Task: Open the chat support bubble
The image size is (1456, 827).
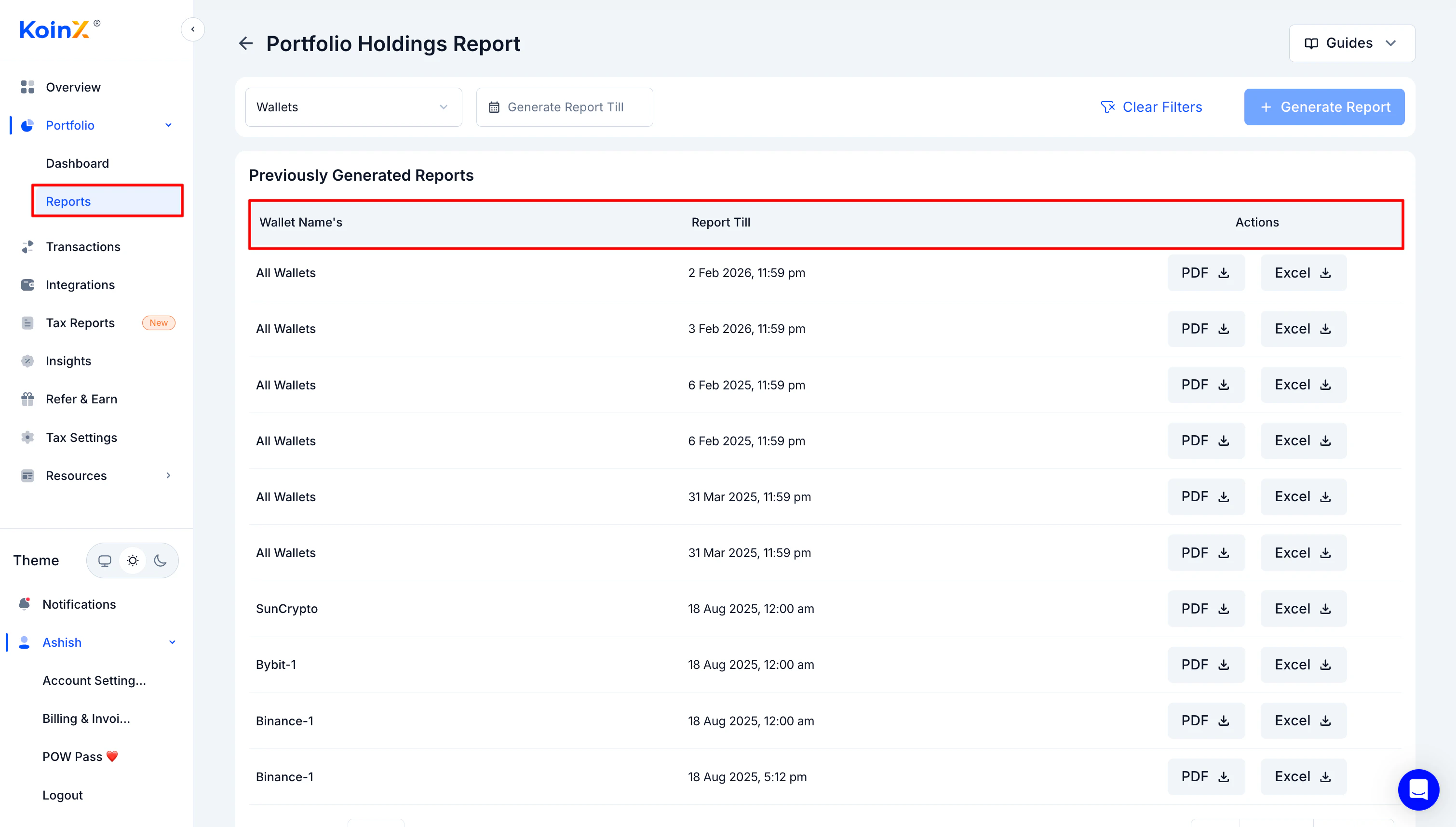Action: coord(1418,789)
